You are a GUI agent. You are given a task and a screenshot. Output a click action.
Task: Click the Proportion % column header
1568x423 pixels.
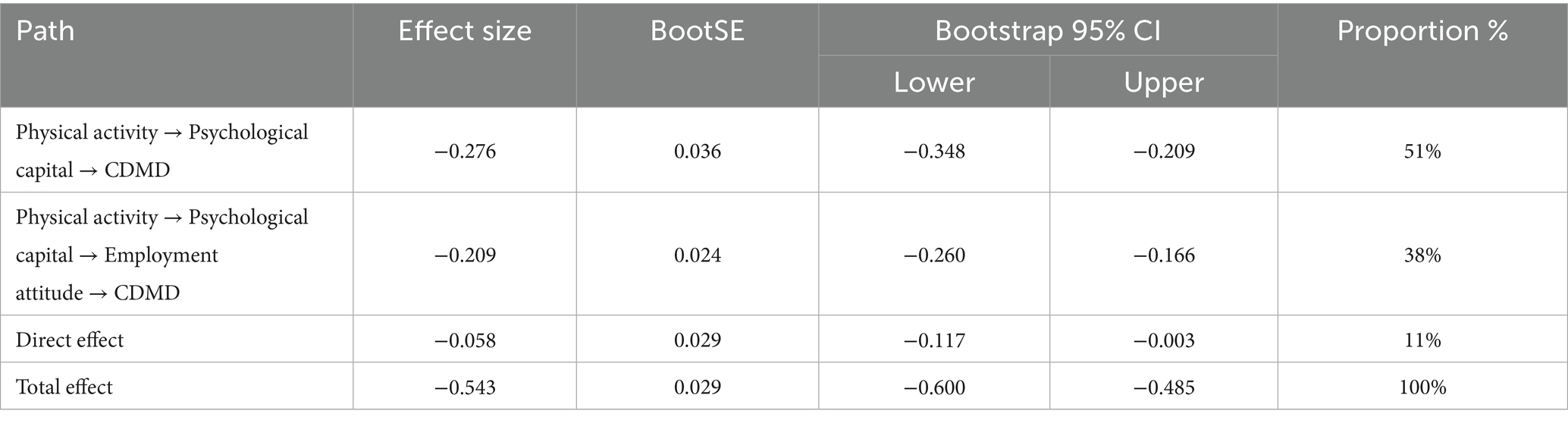pos(1422,31)
